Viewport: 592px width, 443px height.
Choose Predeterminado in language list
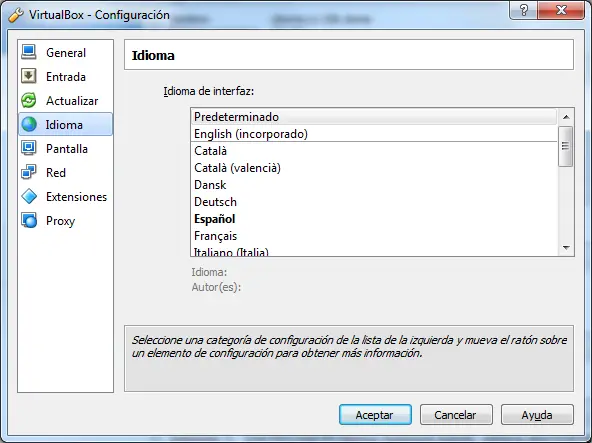(374, 117)
